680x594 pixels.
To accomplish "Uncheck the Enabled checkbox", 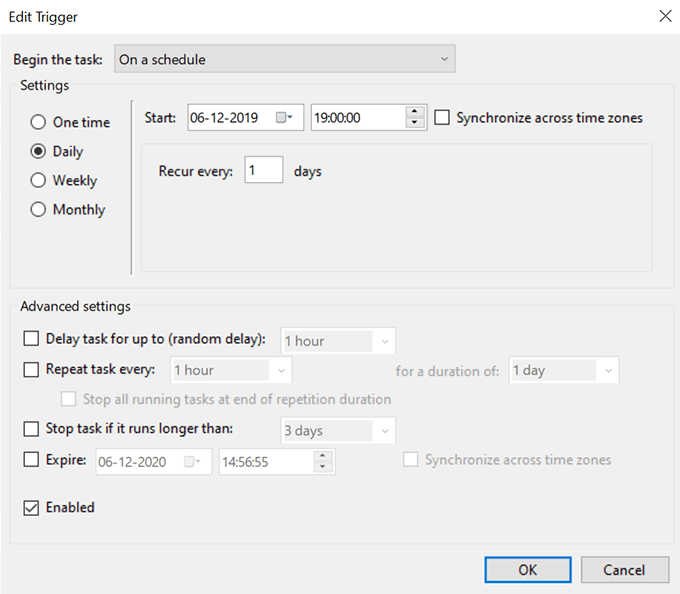I will [31, 508].
